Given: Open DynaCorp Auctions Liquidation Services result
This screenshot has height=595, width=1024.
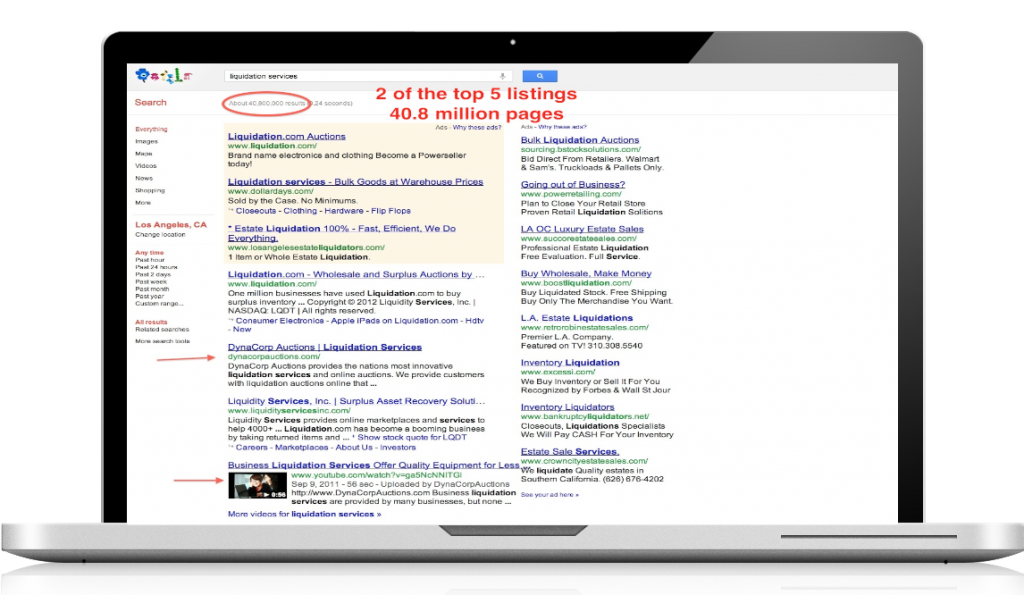Looking at the screenshot, I should (x=325, y=347).
